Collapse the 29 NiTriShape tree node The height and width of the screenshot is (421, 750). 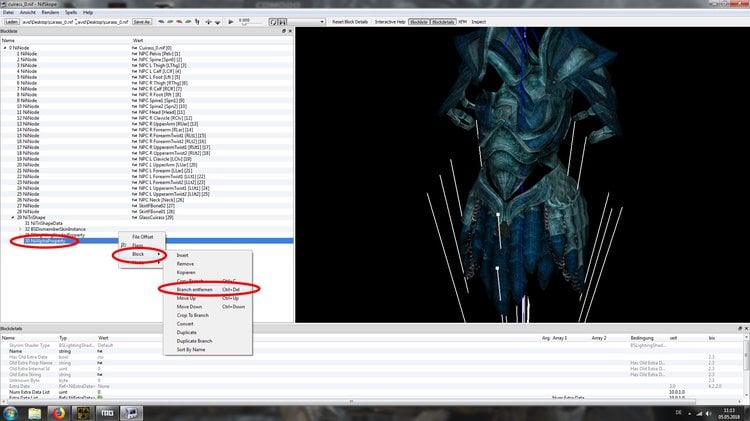[x=13, y=217]
